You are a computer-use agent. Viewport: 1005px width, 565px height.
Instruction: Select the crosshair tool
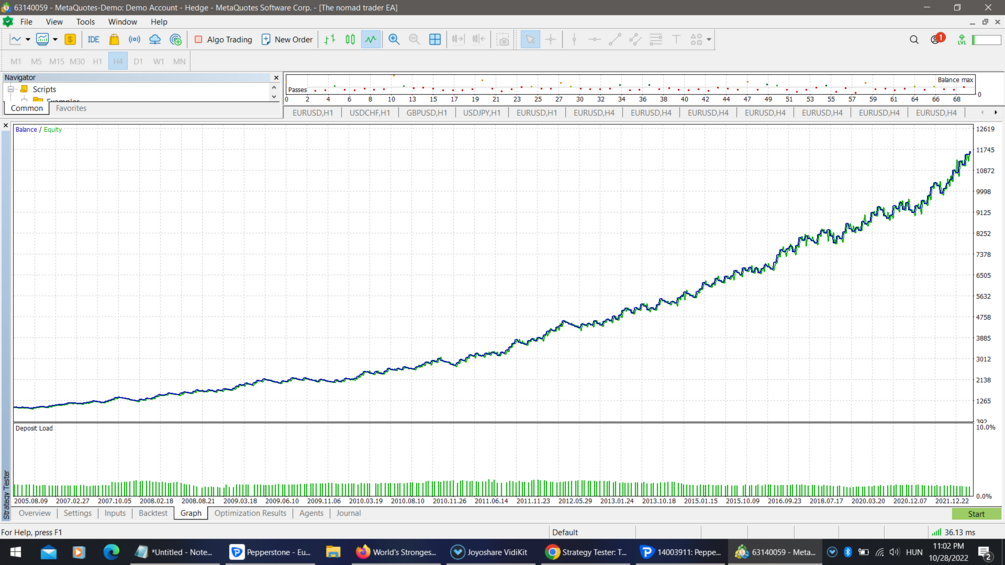tap(551, 40)
